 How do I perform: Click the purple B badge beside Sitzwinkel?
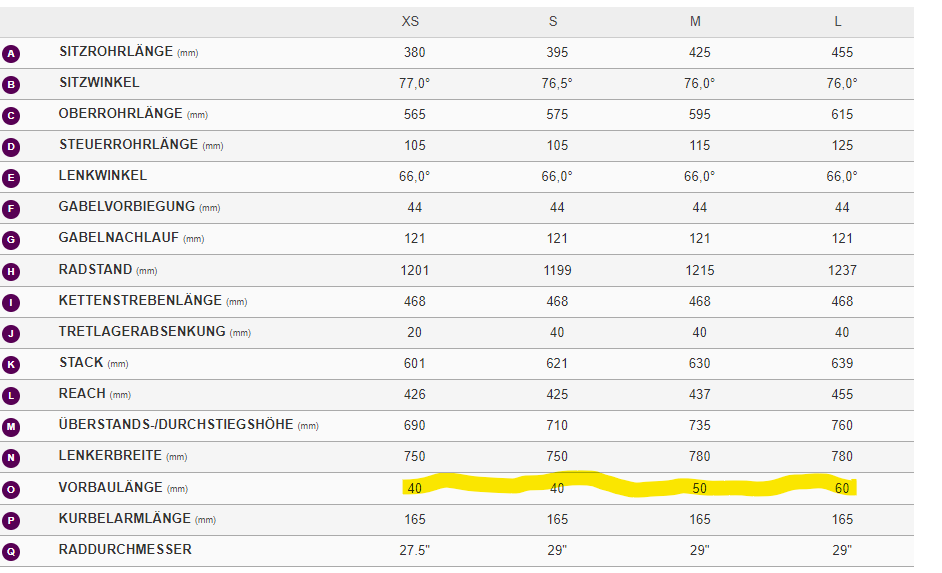(11, 85)
